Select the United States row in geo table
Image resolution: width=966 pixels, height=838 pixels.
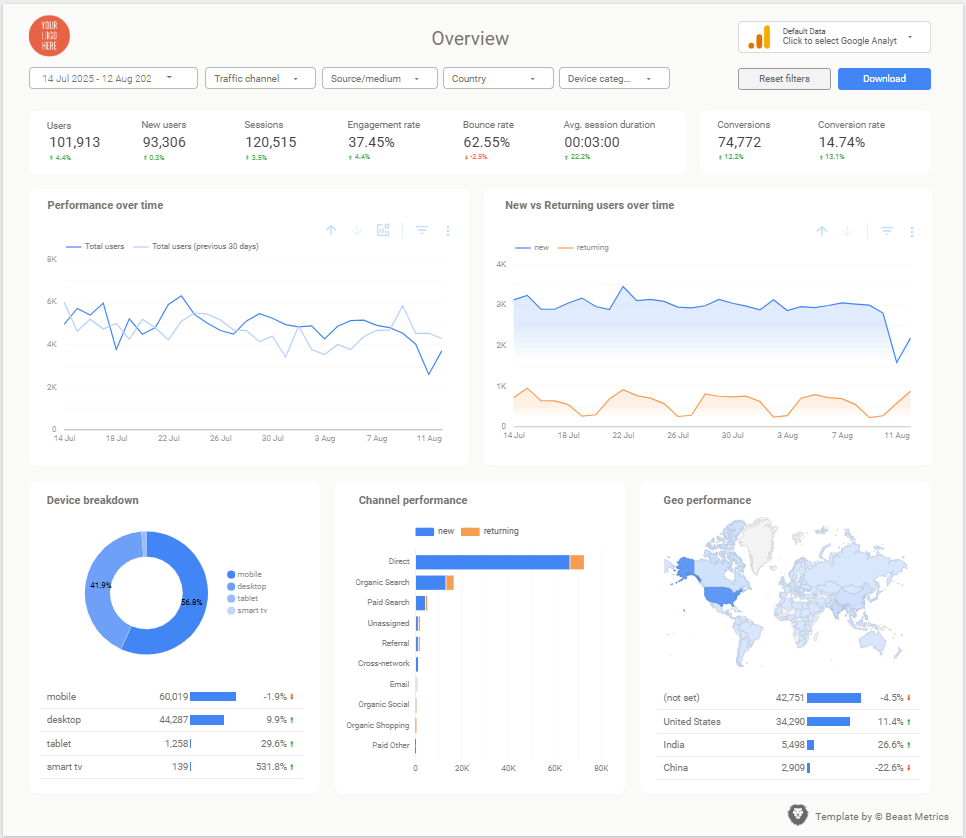pyautogui.click(x=788, y=722)
